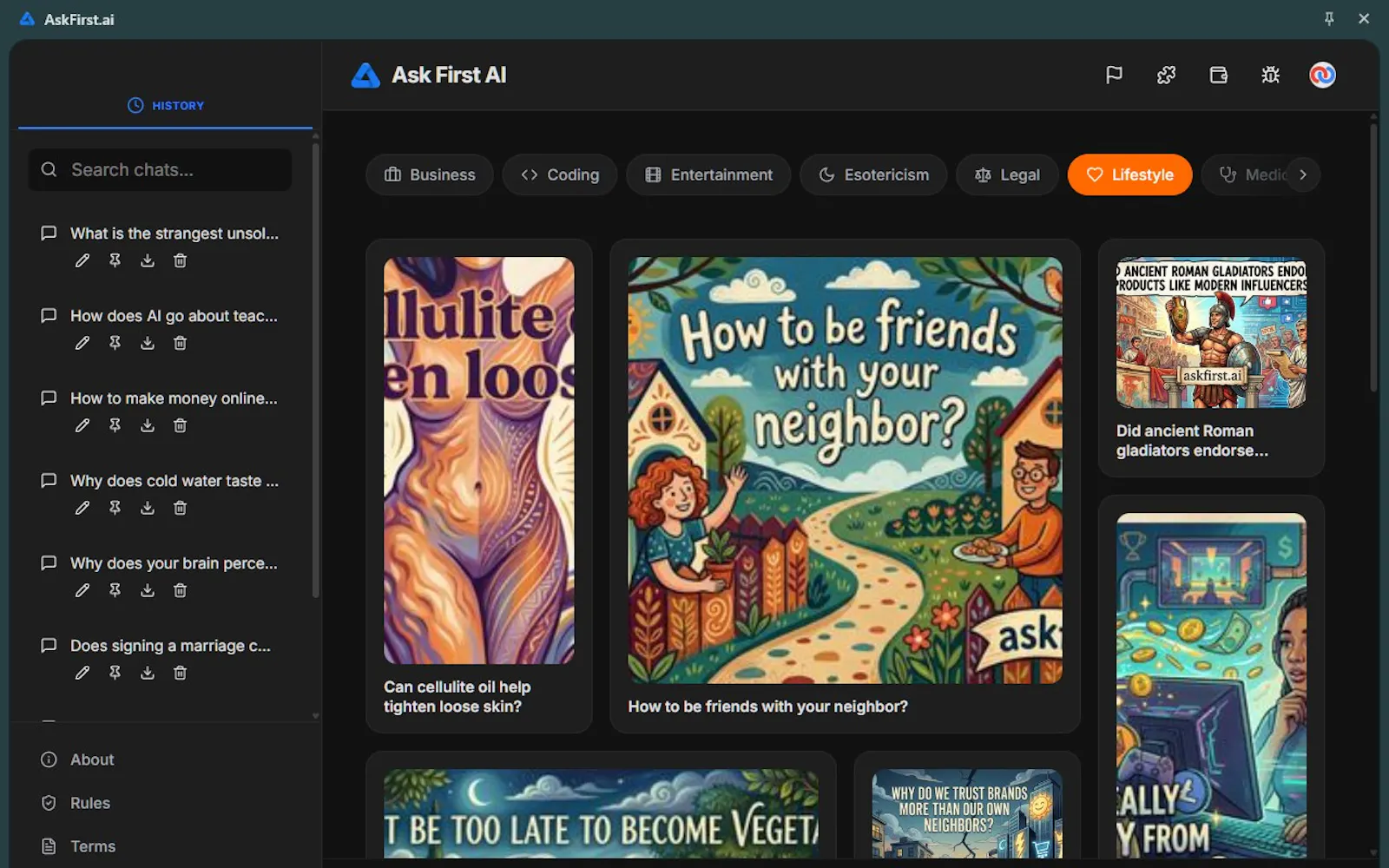Click the bug report icon
Image resolution: width=1389 pixels, height=868 pixels.
(1270, 76)
